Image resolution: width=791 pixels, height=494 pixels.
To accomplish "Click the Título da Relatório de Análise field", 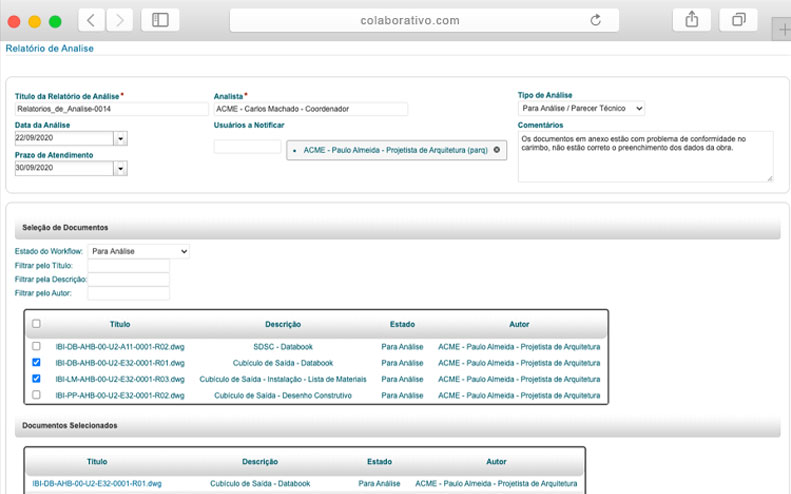I will pos(111,109).
